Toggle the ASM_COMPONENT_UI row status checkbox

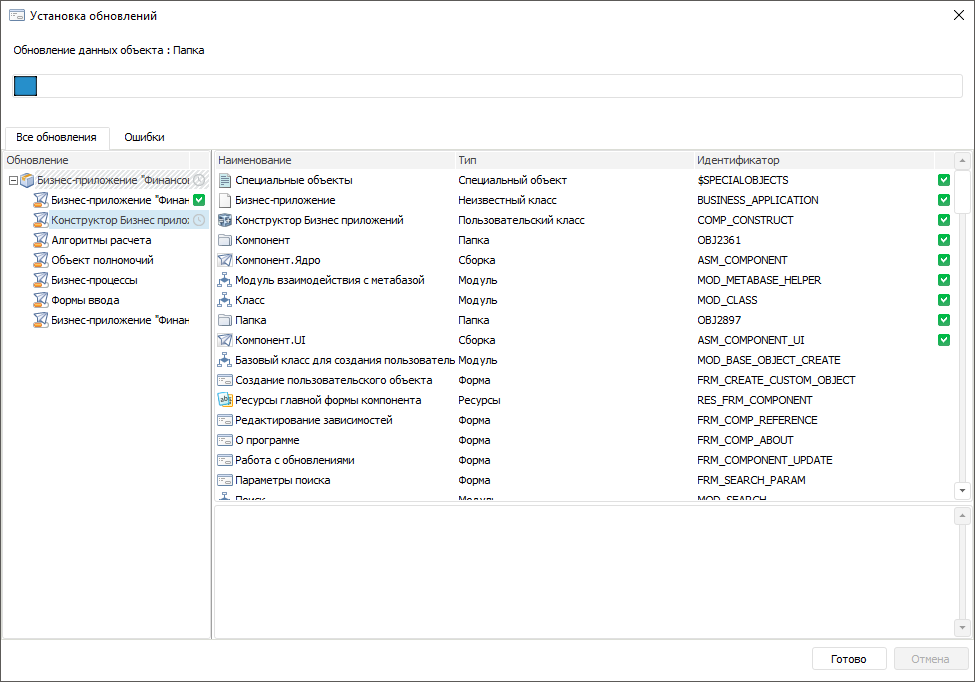[x=944, y=340]
